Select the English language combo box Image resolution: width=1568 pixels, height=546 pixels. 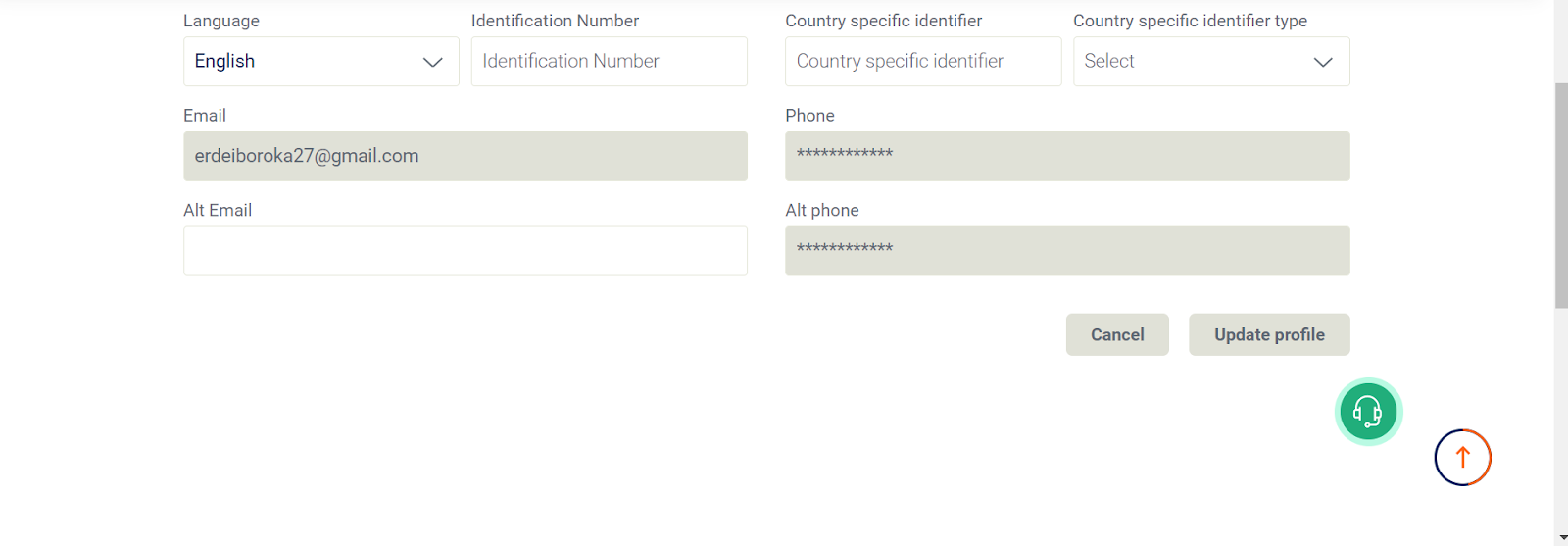coord(321,61)
